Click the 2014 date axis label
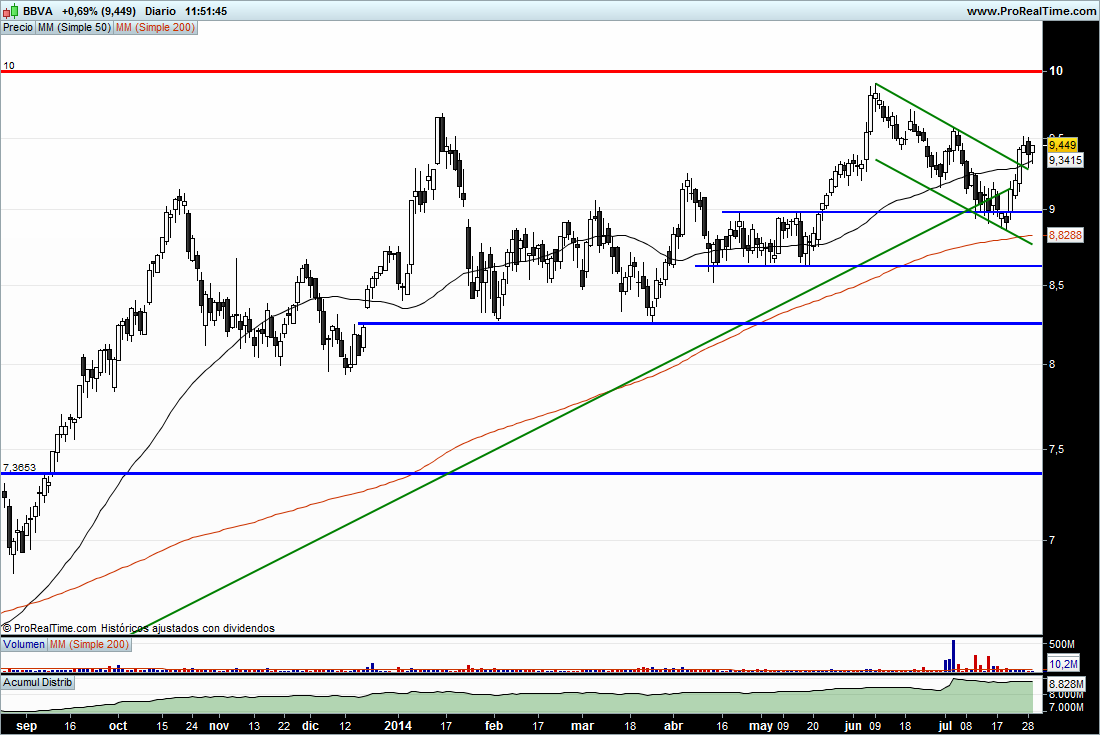 398,726
